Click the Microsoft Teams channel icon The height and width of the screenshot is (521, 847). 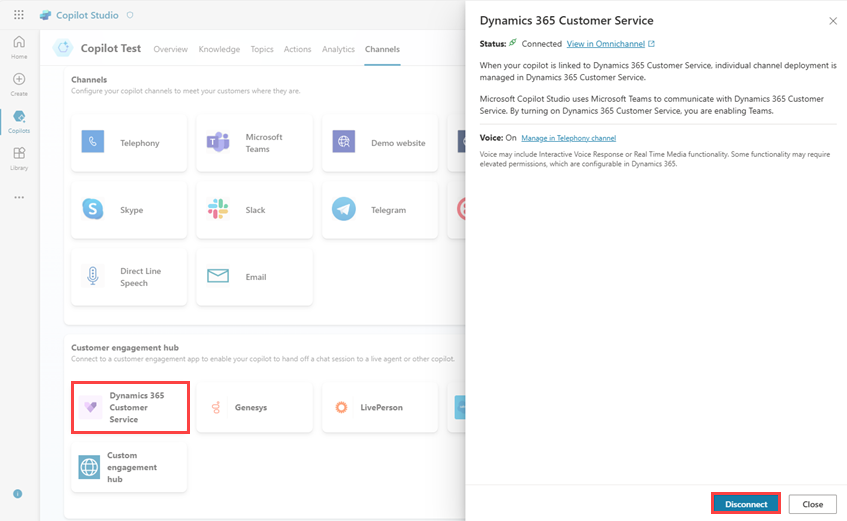pyautogui.click(x=218, y=142)
